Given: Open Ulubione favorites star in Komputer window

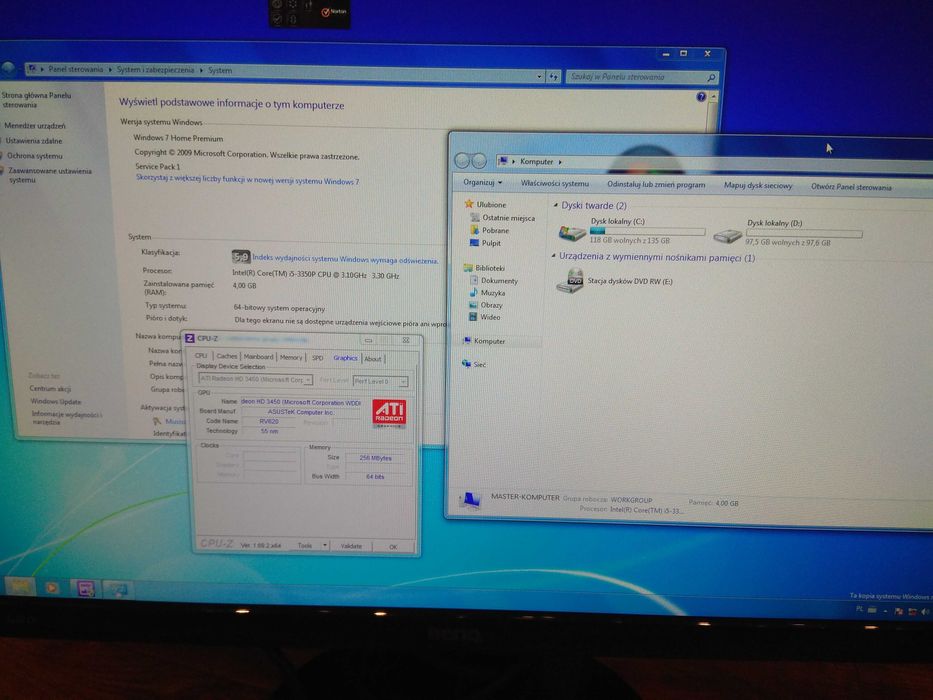Looking at the screenshot, I should tap(468, 204).
